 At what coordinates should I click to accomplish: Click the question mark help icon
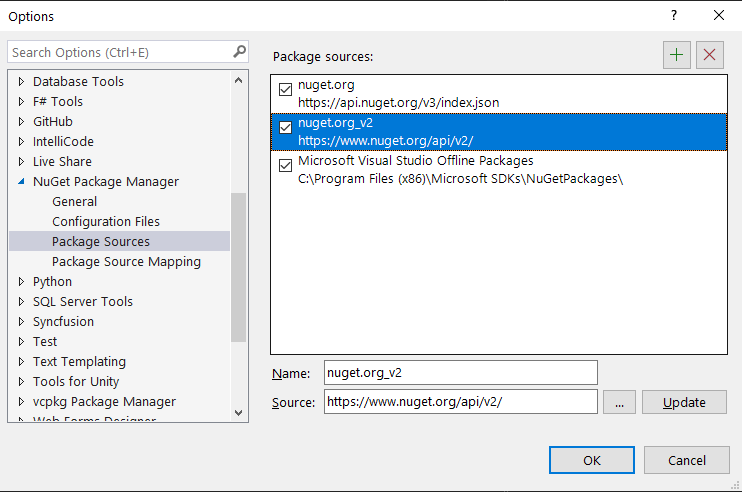tap(674, 16)
